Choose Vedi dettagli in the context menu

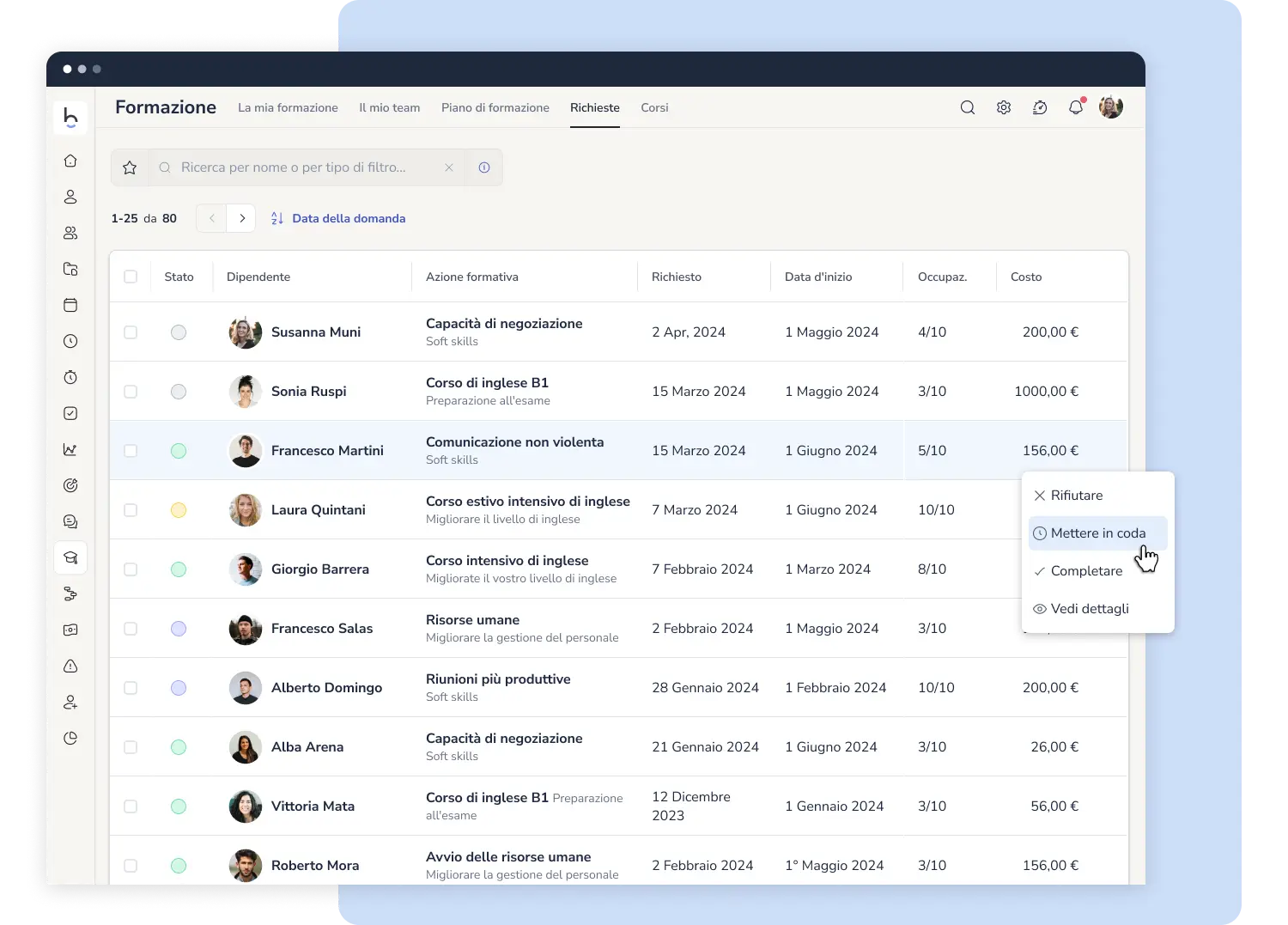click(1097, 609)
